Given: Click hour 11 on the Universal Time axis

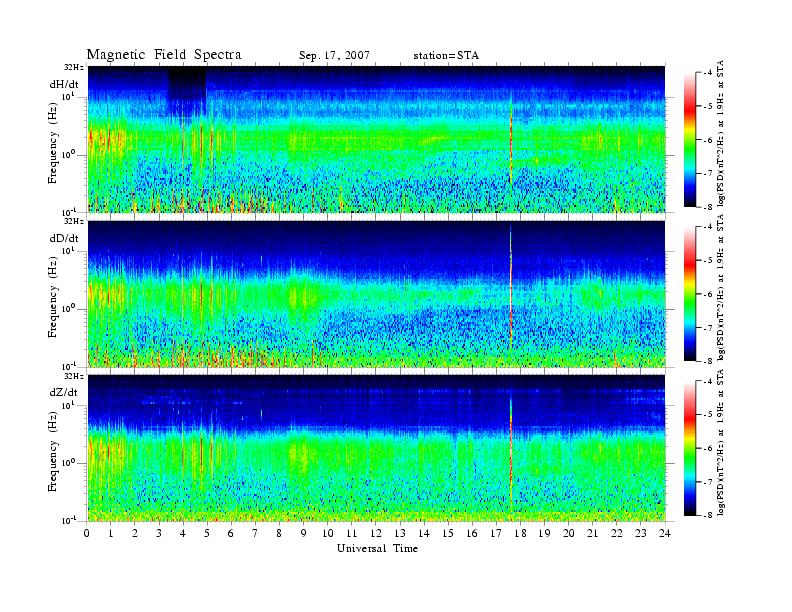Looking at the screenshot, I should 352,533.
